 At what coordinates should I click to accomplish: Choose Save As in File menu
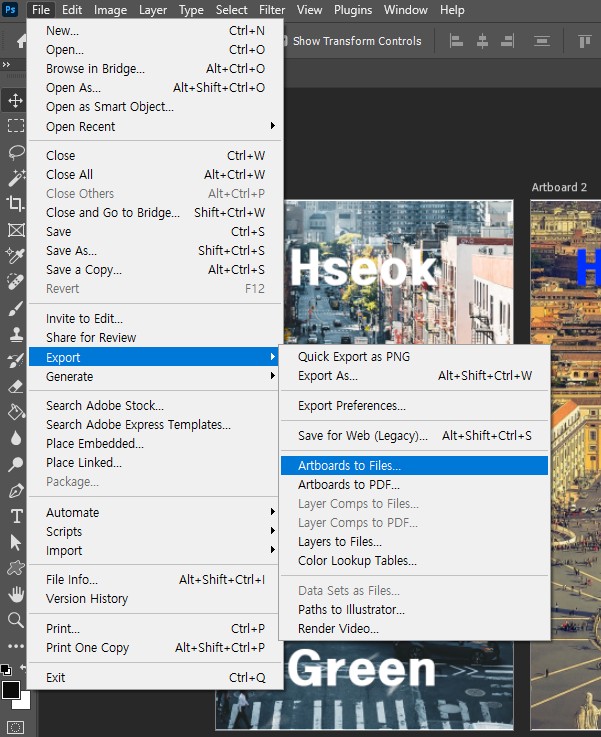pyautogui.click(x=154, y=251)
